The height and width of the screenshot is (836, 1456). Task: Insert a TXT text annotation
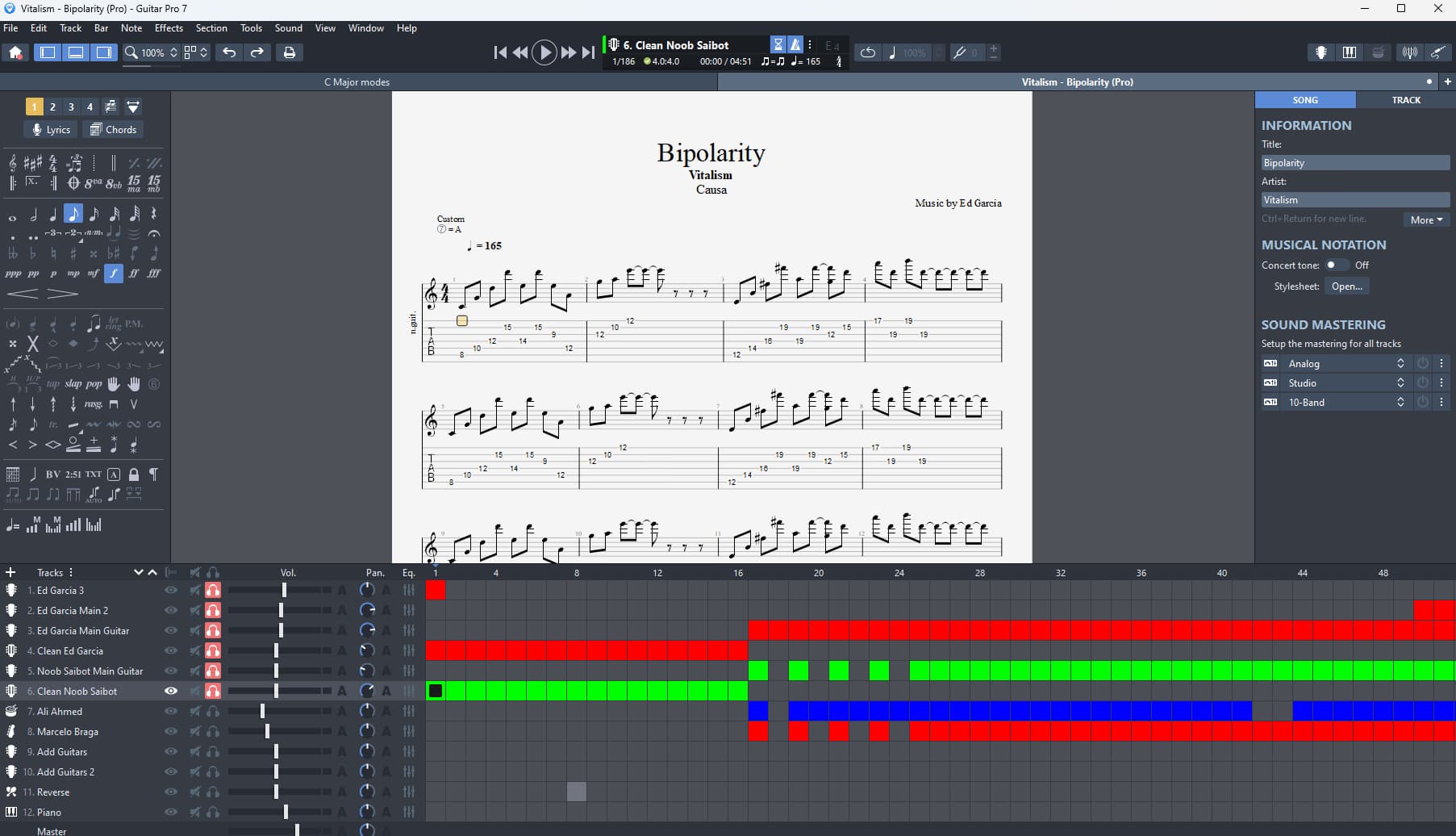[x=94, y=474]
